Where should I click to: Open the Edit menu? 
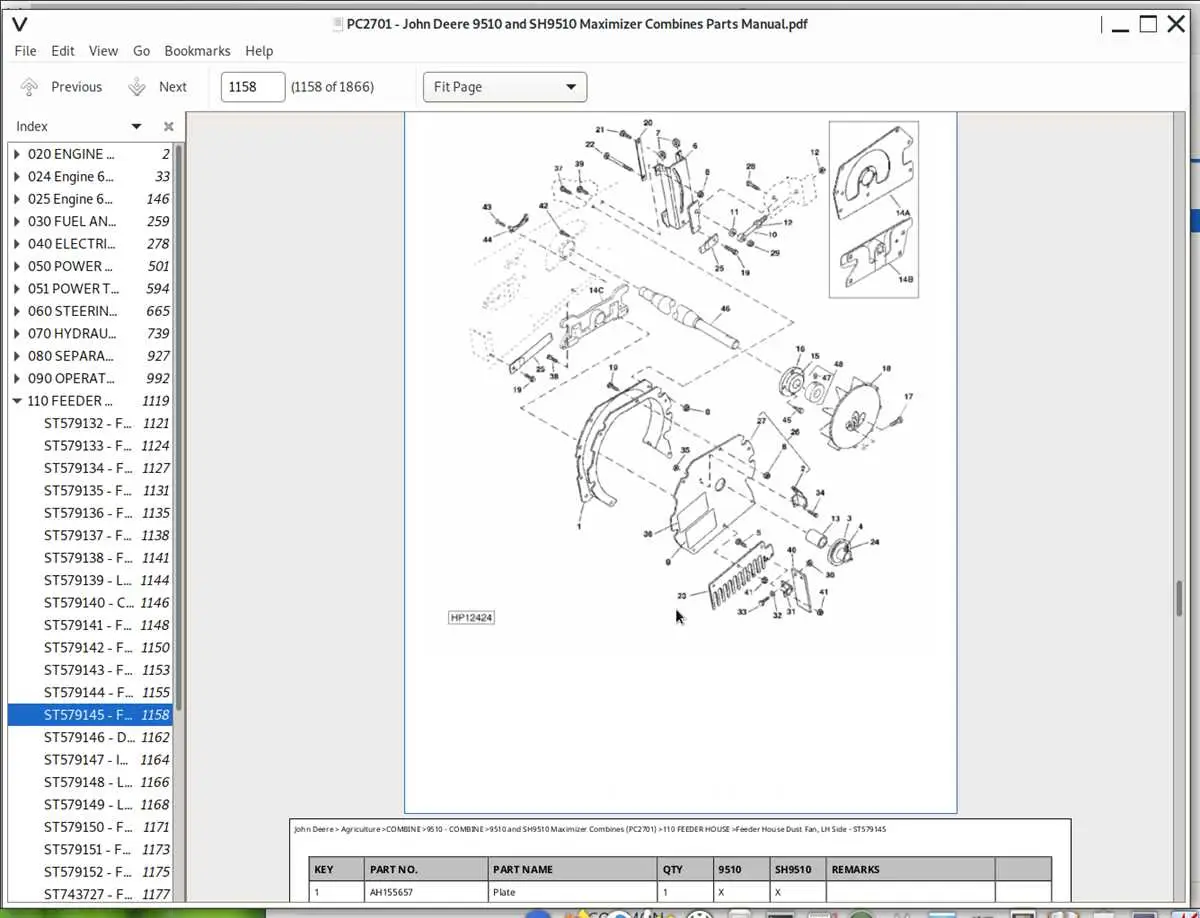tap(63, 51)
